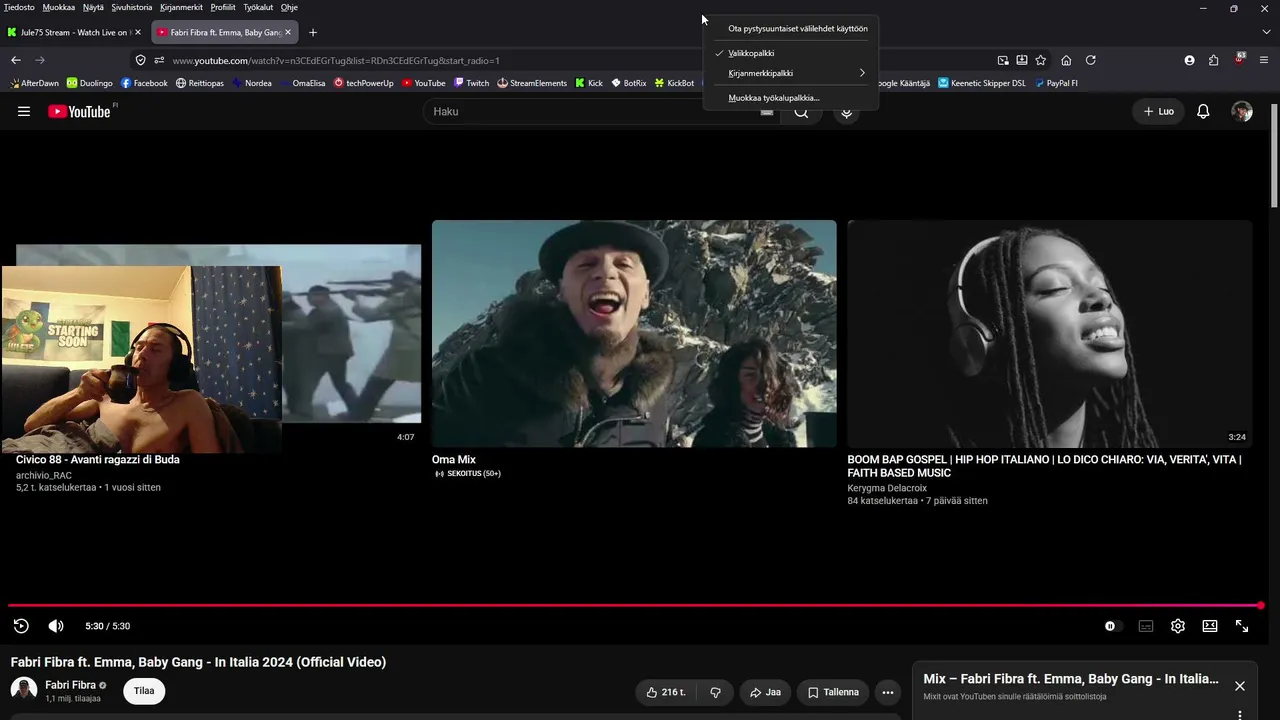Open the BOOM BAP GOSPEL video thumbnail
Image resolution: width=1280 pixels, height=720 pixels.
pyautogui.click(x=1050, y=334)
